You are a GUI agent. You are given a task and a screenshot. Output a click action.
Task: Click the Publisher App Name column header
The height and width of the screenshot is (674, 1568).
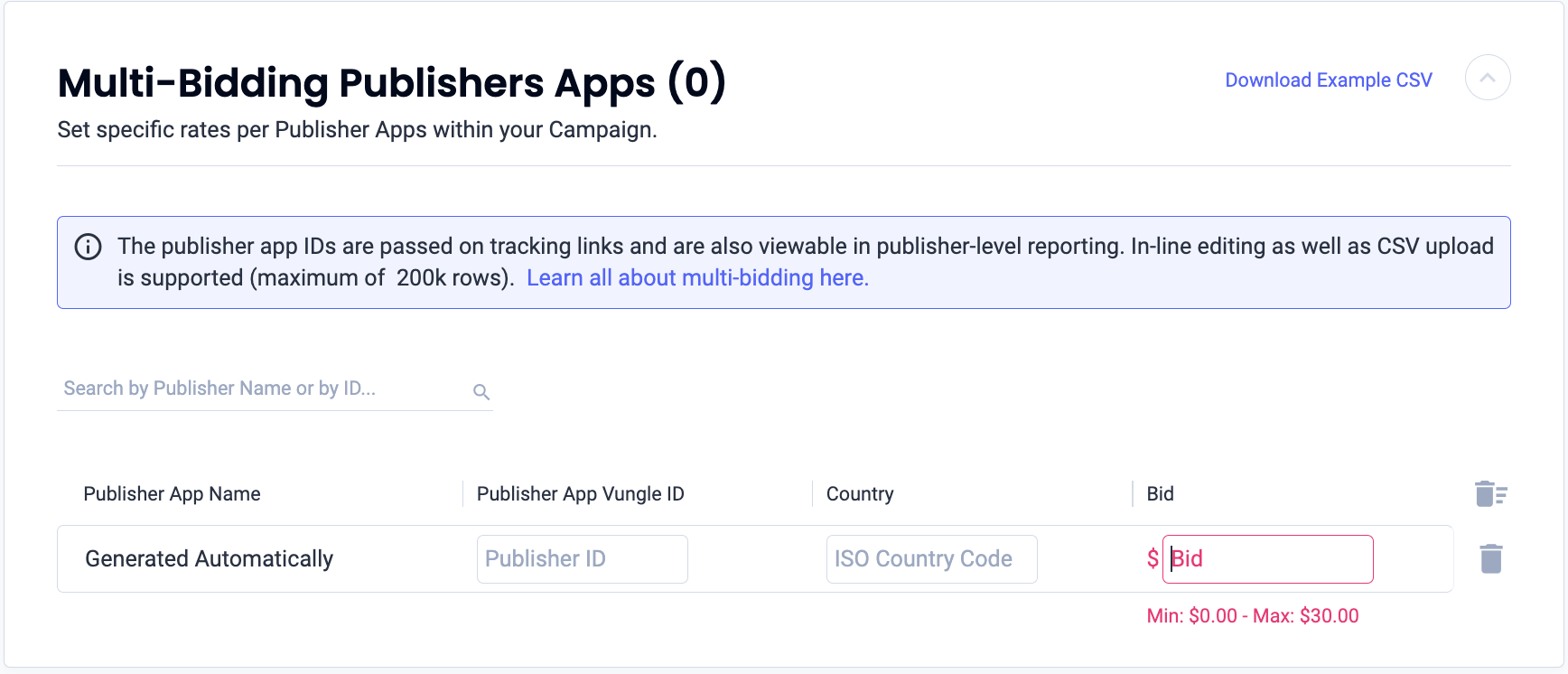coord(172,494)
